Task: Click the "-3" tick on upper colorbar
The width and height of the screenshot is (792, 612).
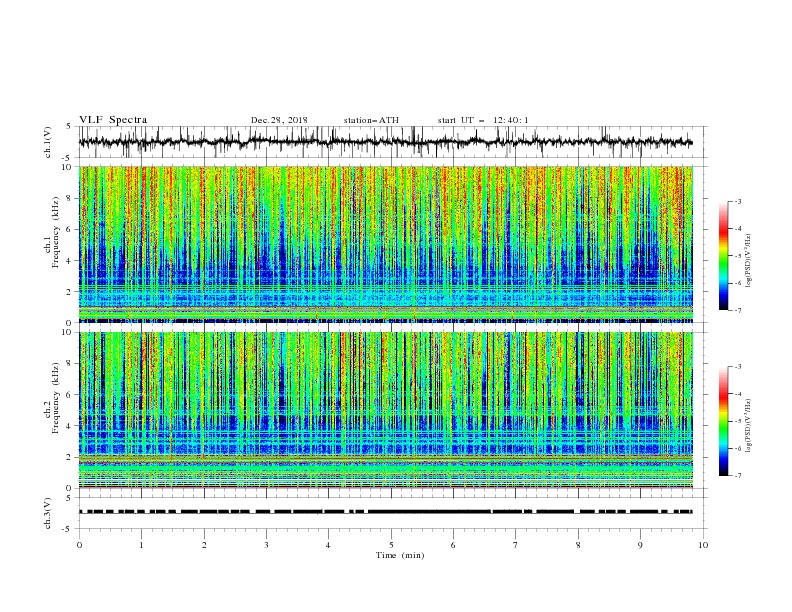Action: [738, 201]
